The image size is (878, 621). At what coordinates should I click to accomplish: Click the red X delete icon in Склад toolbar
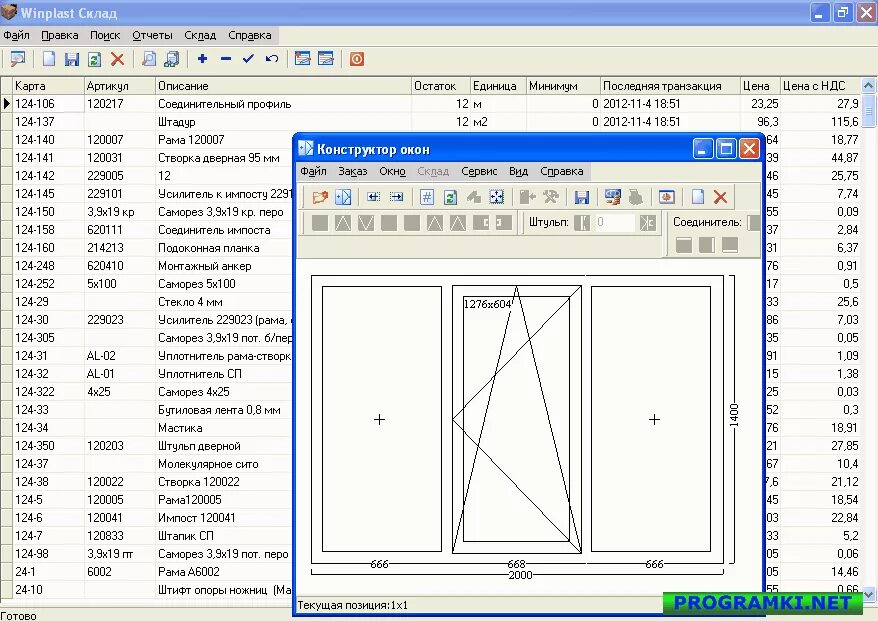117,59
